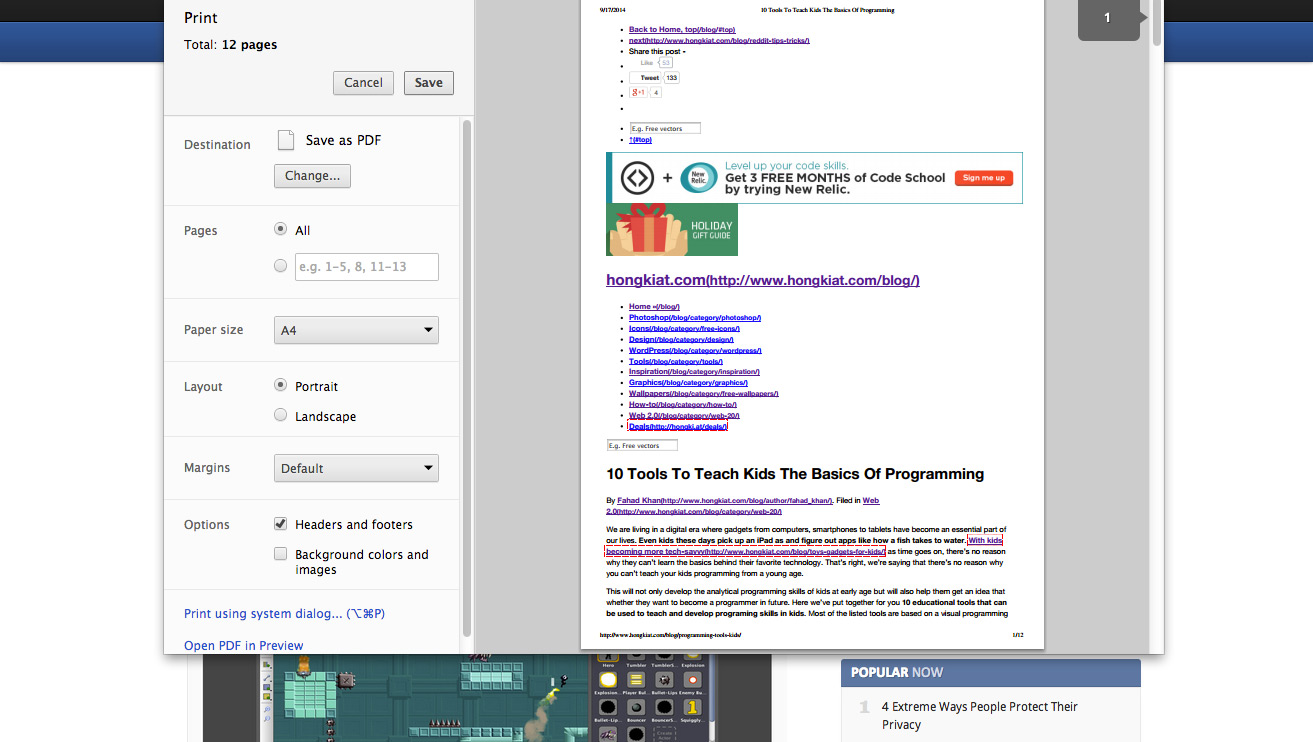Screen dimensions: 1313x742
Task: Click the New Relic logo in the banner
Action: (x=699, y=178)
